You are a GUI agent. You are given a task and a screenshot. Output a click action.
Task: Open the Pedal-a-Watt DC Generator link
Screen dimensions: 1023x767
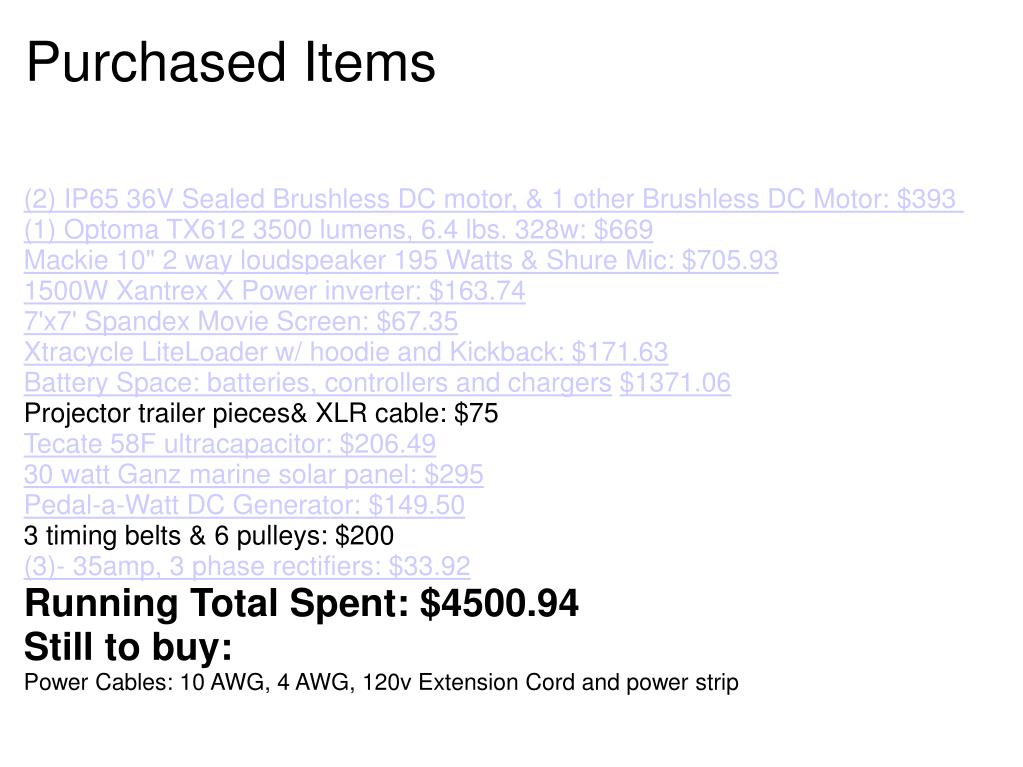(245, 505)
